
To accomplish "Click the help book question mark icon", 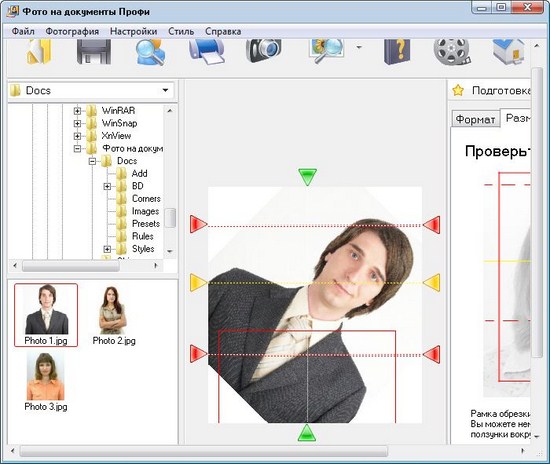I will click(397, 52).
